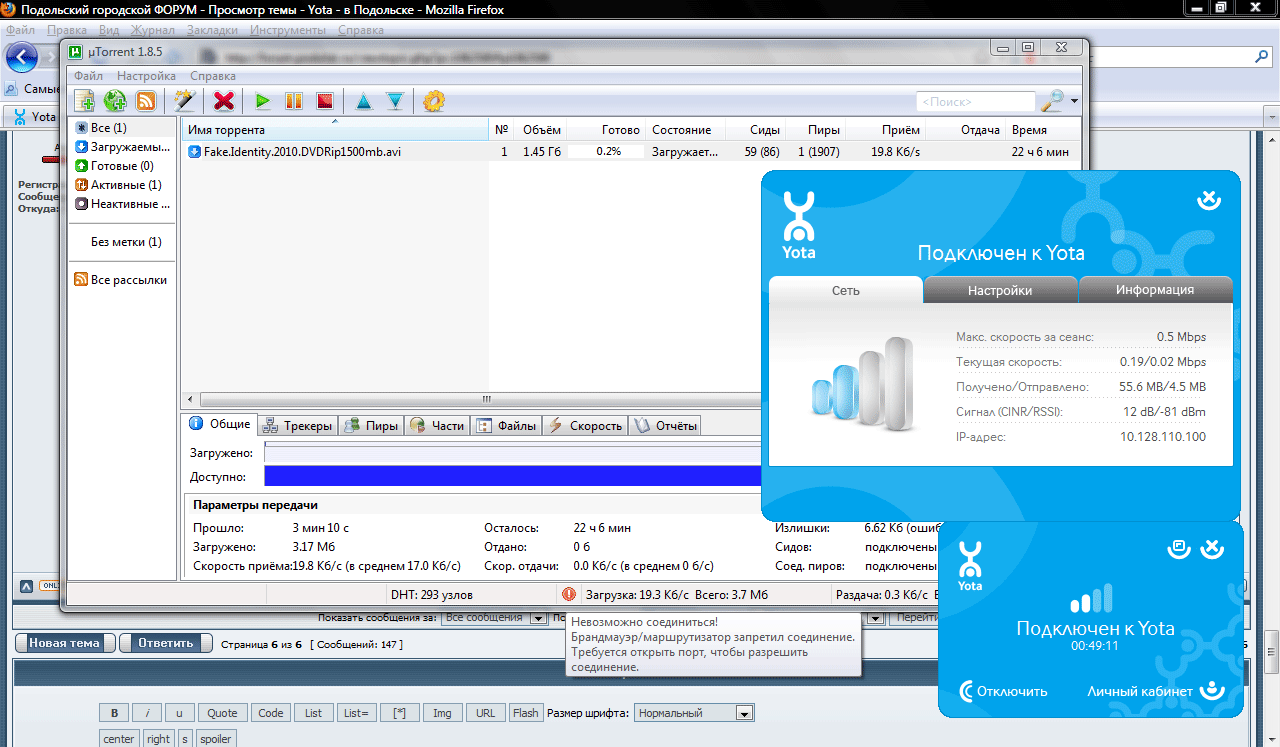
Task: Open the font size 'Нормальный' dropdown
Action: tap(694, 713)
